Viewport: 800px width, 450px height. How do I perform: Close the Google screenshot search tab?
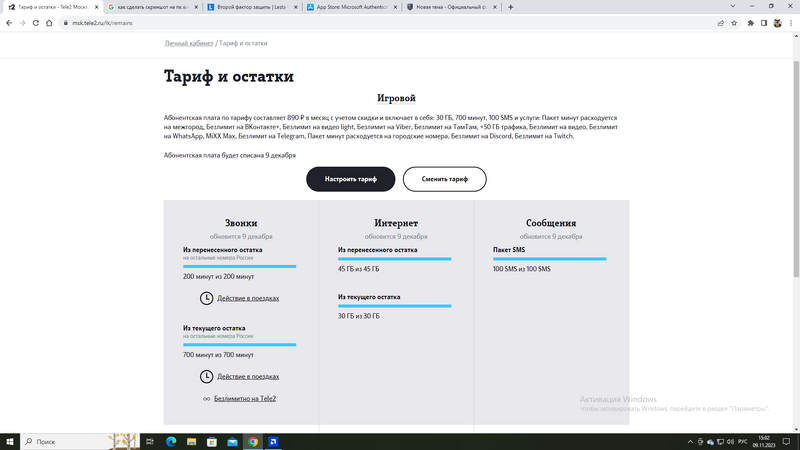(x=196, y=7)
